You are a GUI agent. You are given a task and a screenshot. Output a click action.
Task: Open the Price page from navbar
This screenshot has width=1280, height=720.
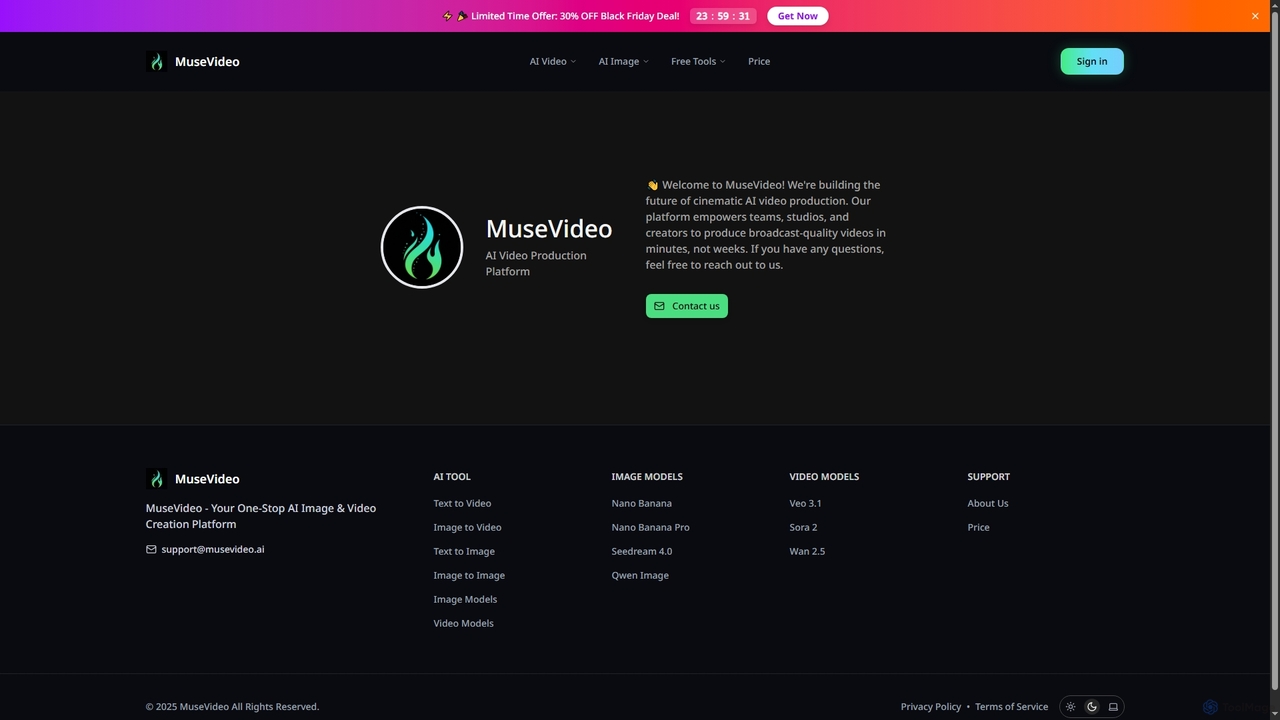pos(759,62)
